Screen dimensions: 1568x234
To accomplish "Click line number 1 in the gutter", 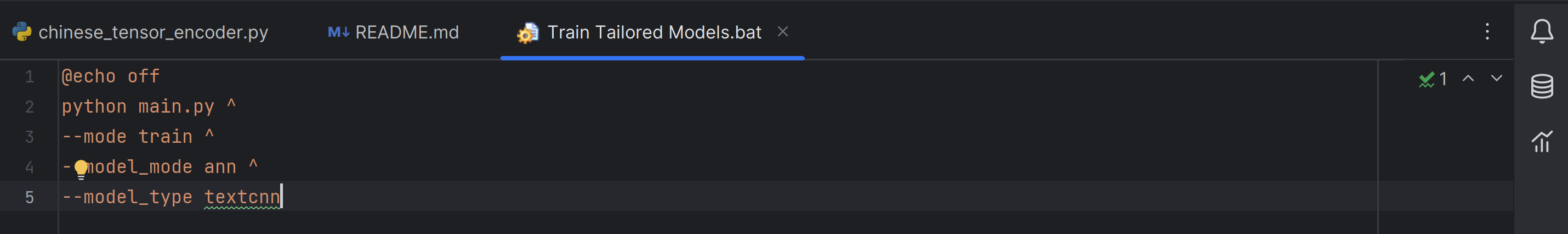I will click(x=29, y=77).
